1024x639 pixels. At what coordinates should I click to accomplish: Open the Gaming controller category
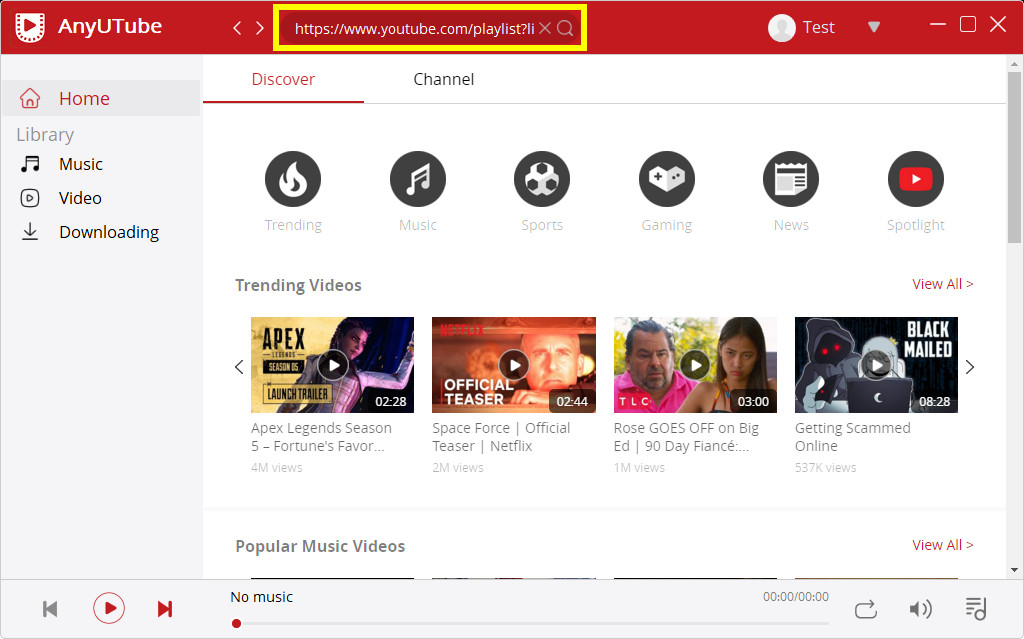click(667, 179)
